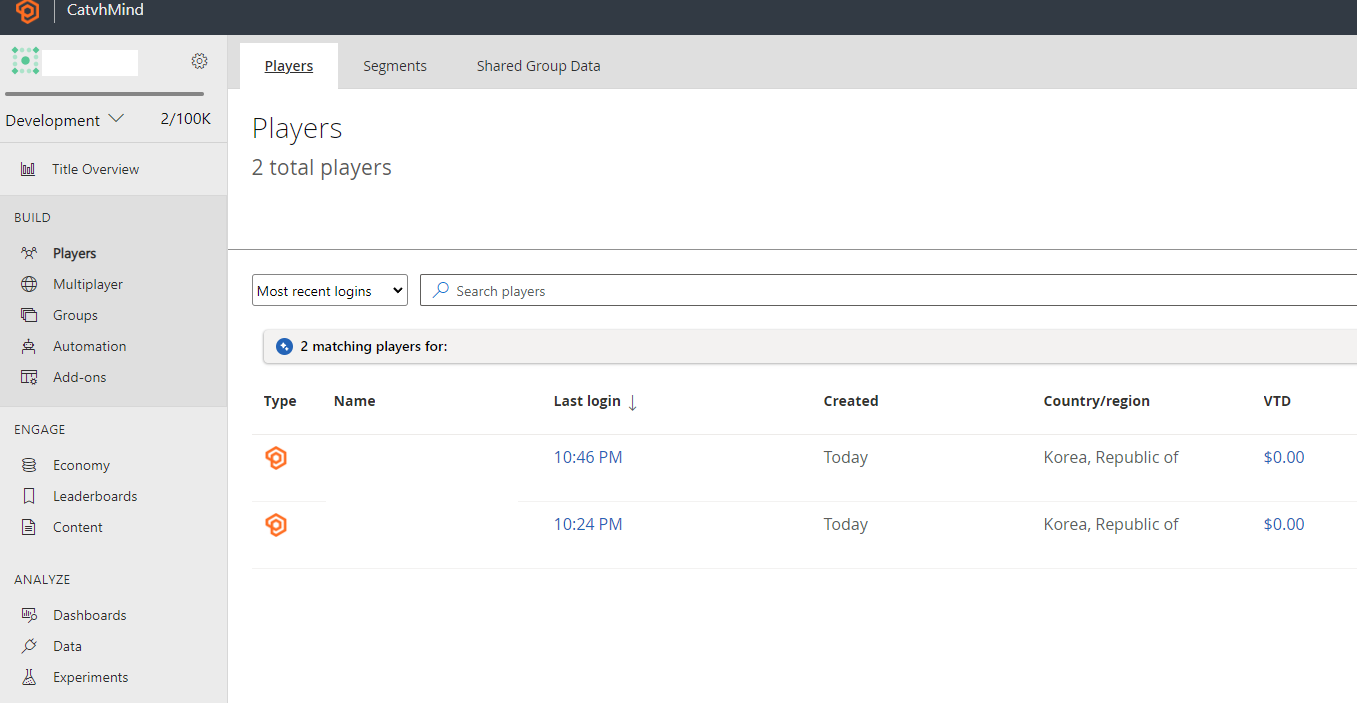
Task: Click the Groups stacked-window icon
Action: (x=29, y=315)
